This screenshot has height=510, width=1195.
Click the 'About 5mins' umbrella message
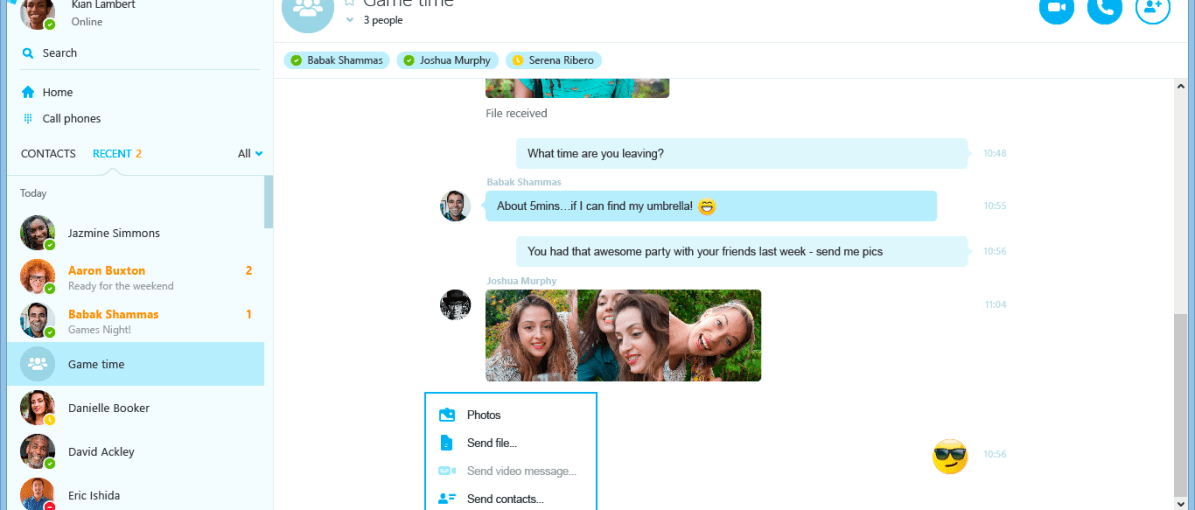[711, 206]
